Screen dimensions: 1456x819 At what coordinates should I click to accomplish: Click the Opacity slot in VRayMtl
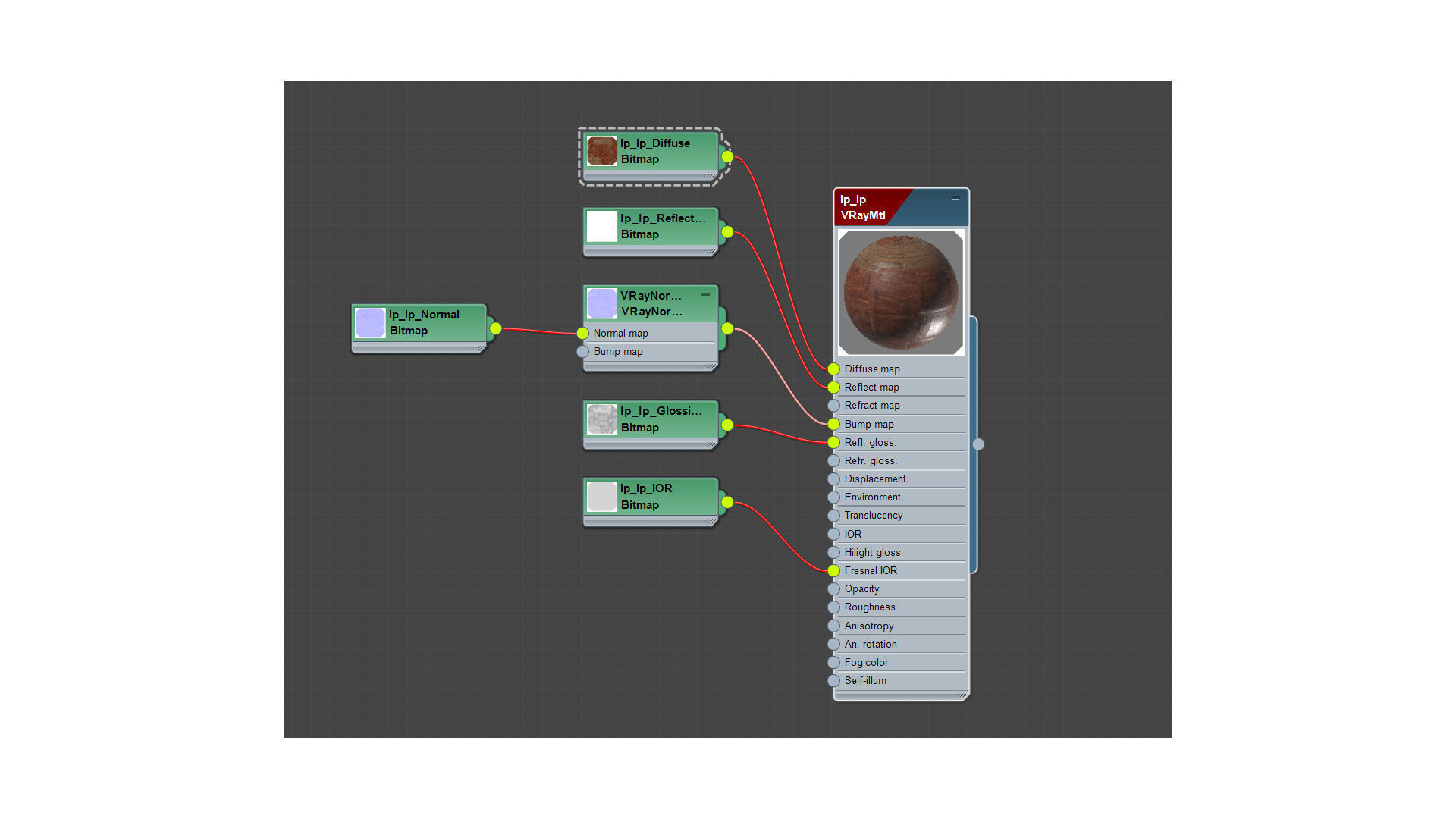coord(862,589)
